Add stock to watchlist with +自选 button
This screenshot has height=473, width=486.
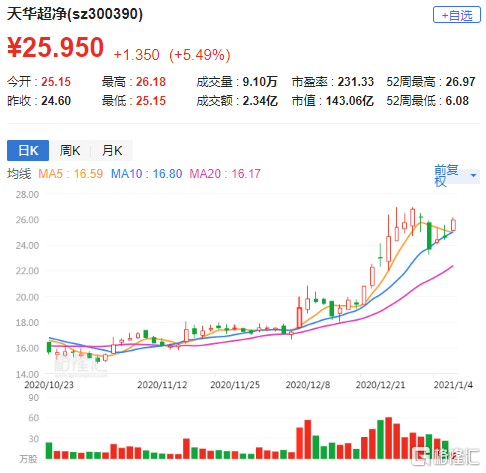(456, 15)
